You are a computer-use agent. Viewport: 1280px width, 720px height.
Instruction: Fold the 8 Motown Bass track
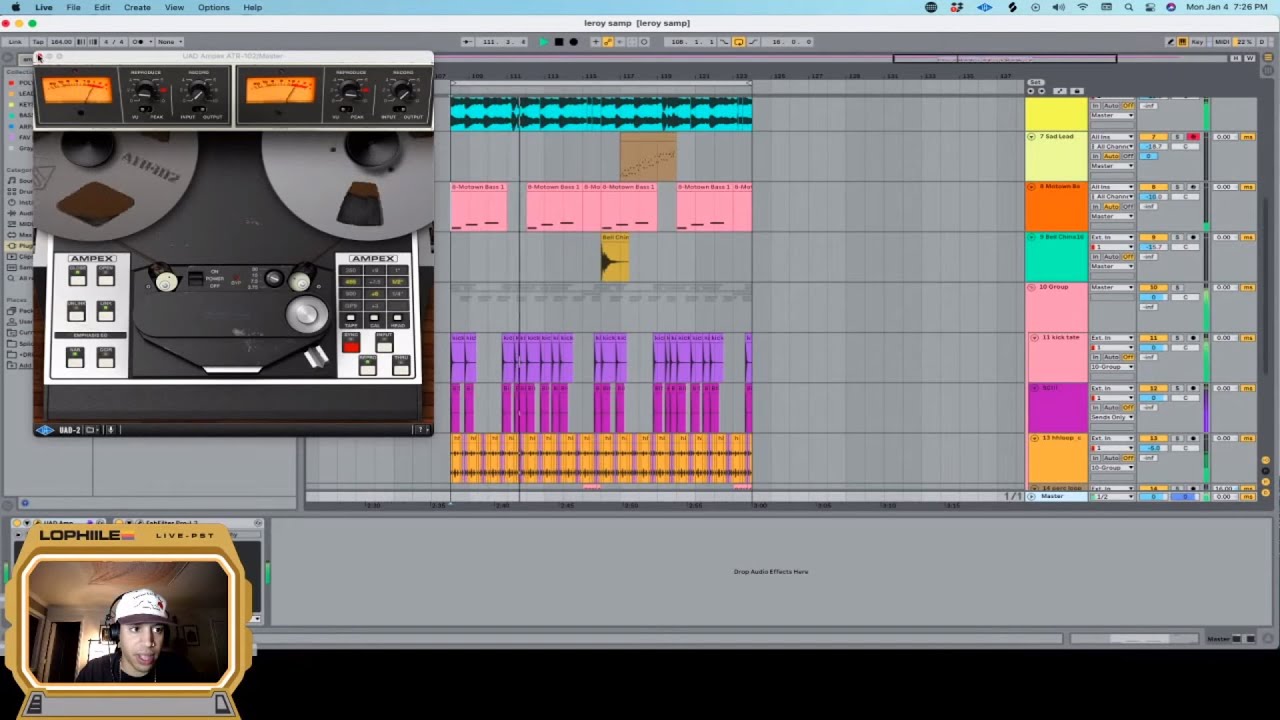pos(1031,187)
